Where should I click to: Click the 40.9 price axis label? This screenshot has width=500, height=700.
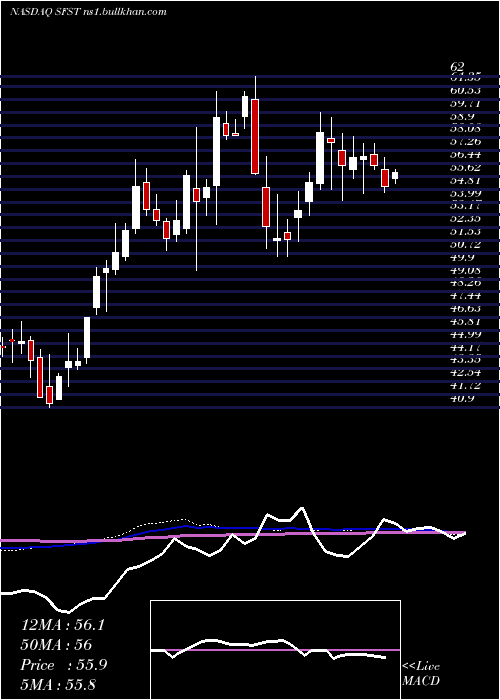462,398
